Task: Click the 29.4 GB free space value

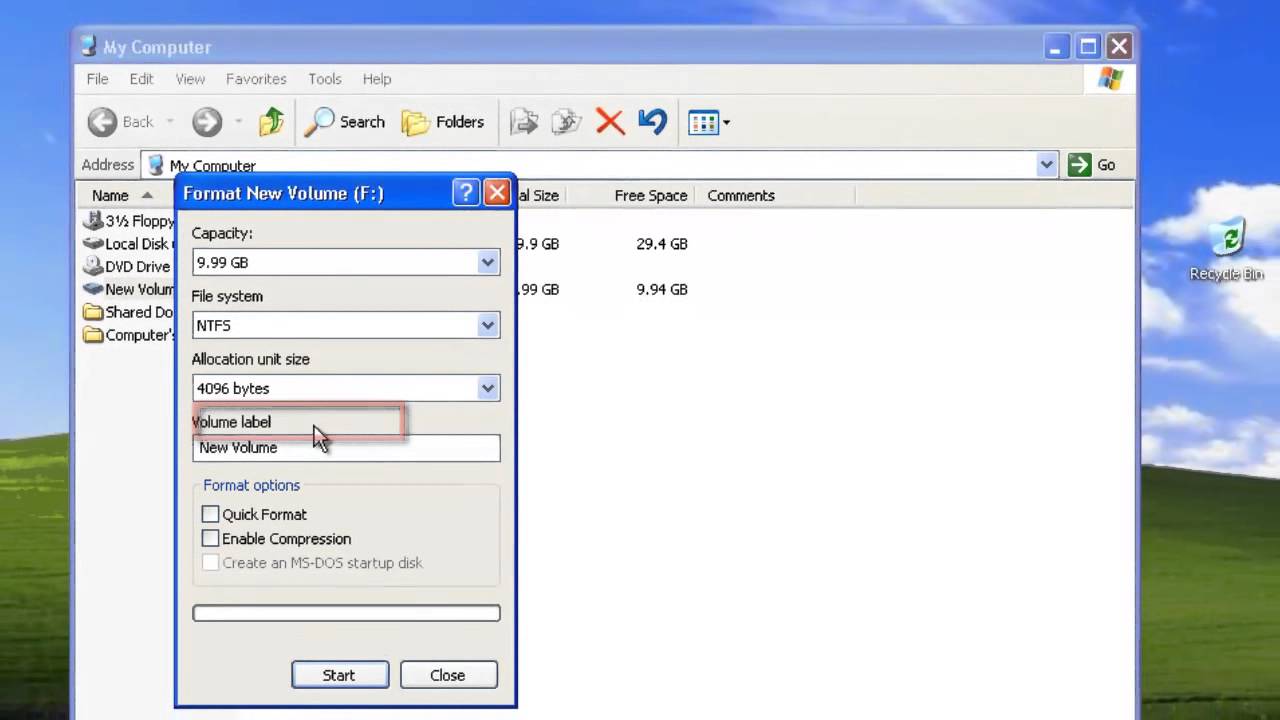Action: (662, 243)
